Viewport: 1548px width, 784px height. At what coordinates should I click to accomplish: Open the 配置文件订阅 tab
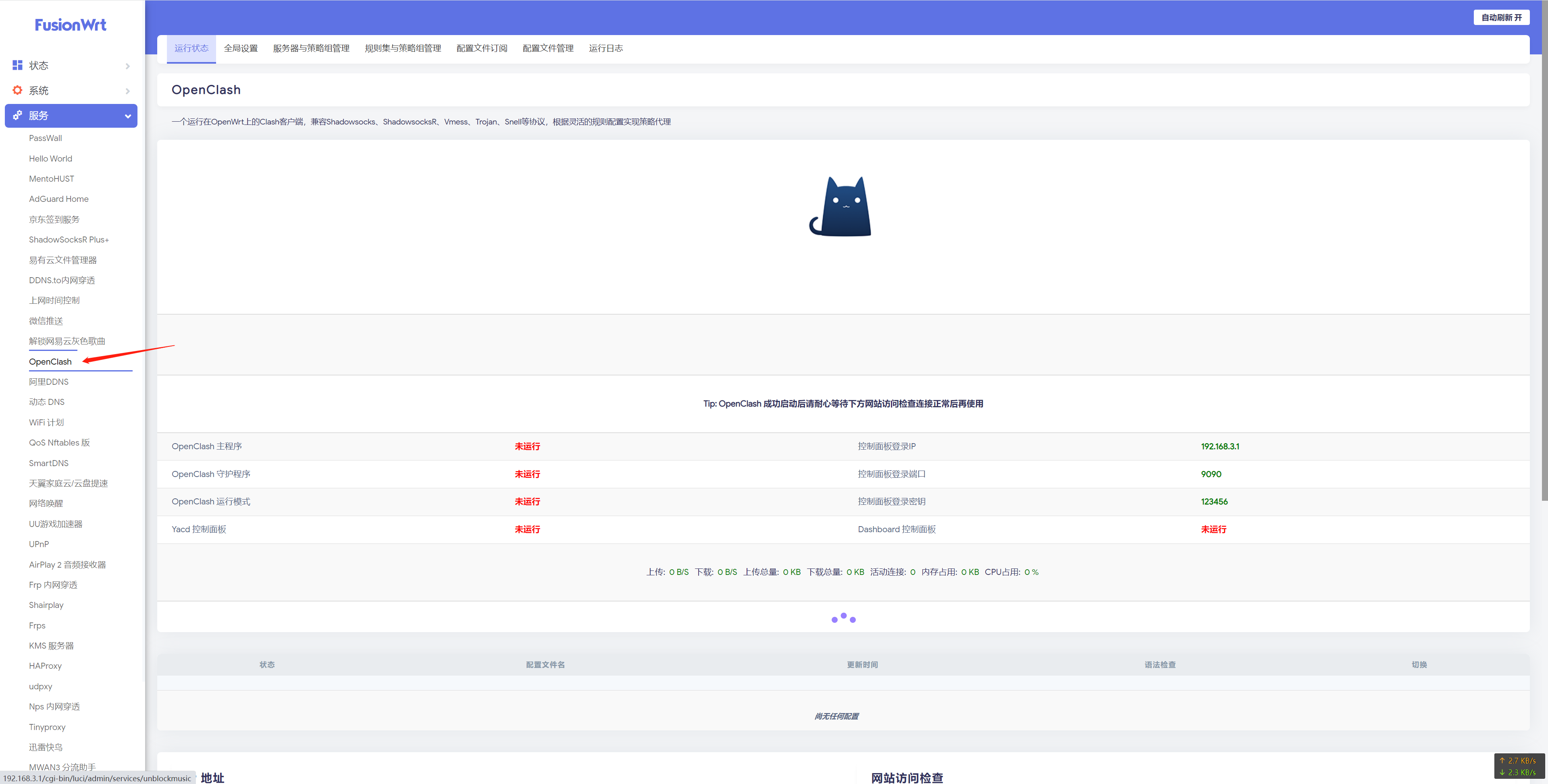click(481, 48)
